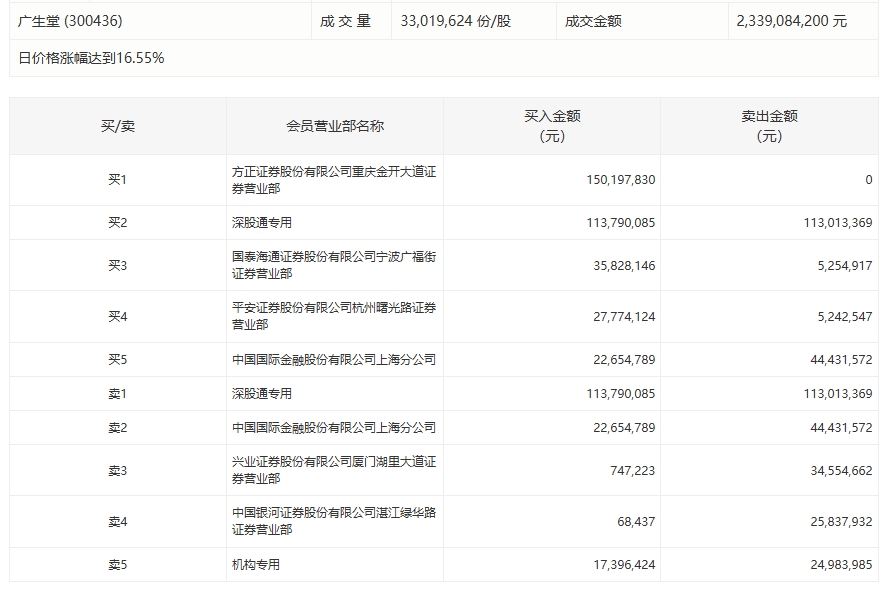Select sell amount 5,242,547

845,317
